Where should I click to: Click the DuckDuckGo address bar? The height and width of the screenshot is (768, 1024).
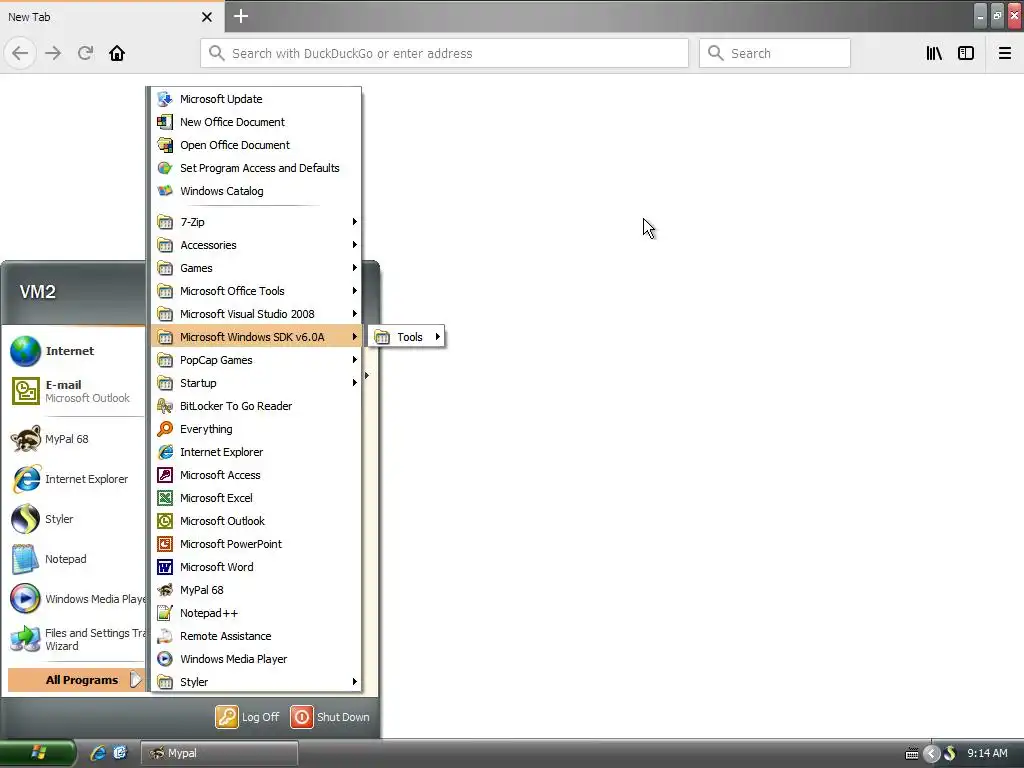coord(444,53)
